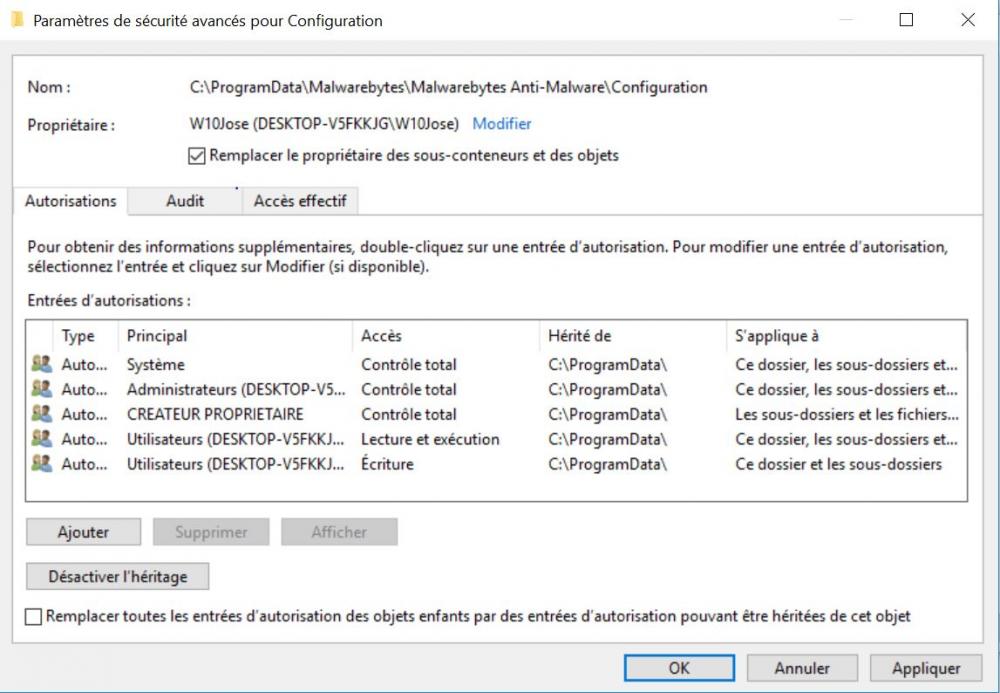The image size is (1000, 693).
Task: Click 'Les sous-dossiers et les fichiers...' cell
Action: coord(846,414)
